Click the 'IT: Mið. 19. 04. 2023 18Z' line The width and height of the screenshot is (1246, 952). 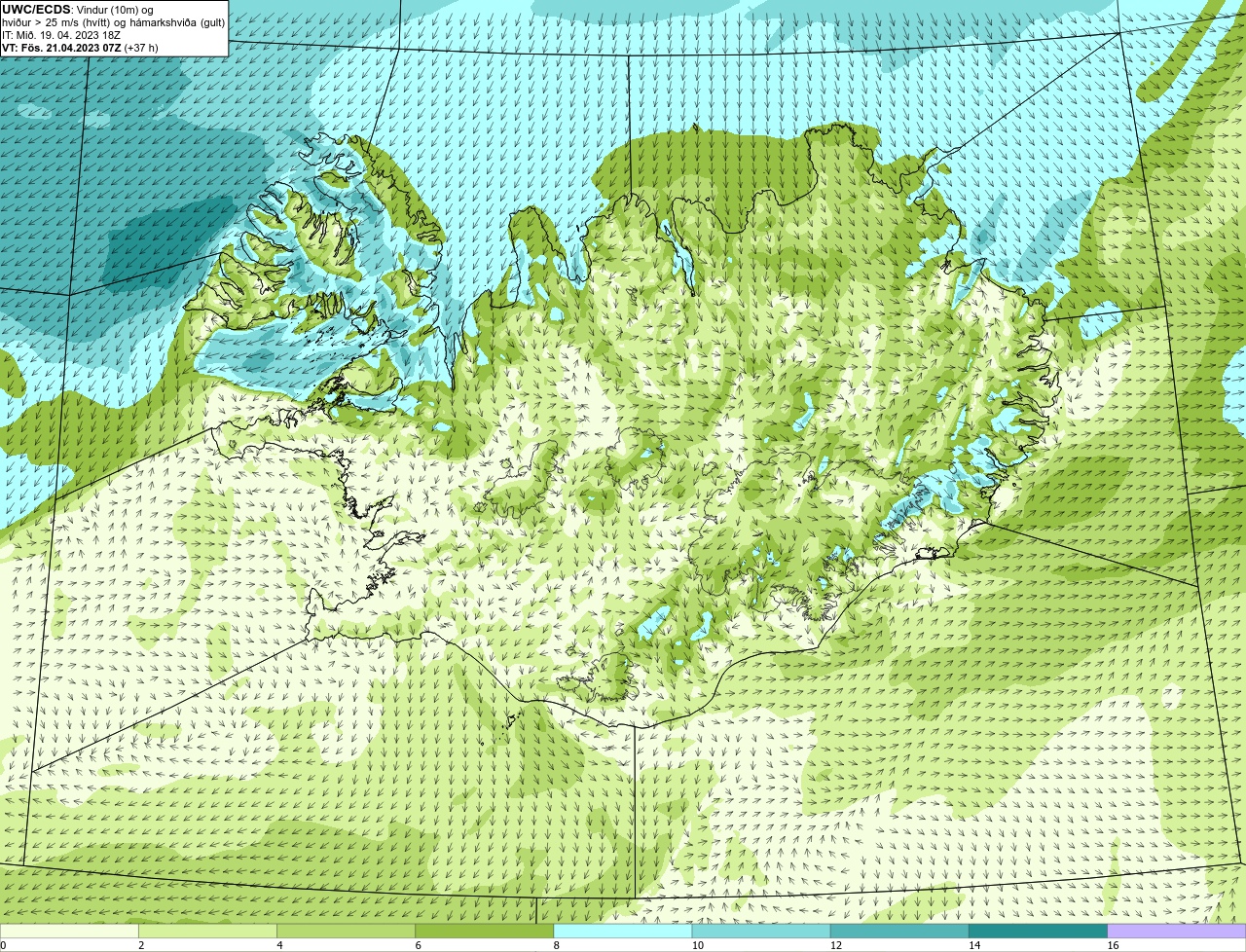(x=61, y=35)
